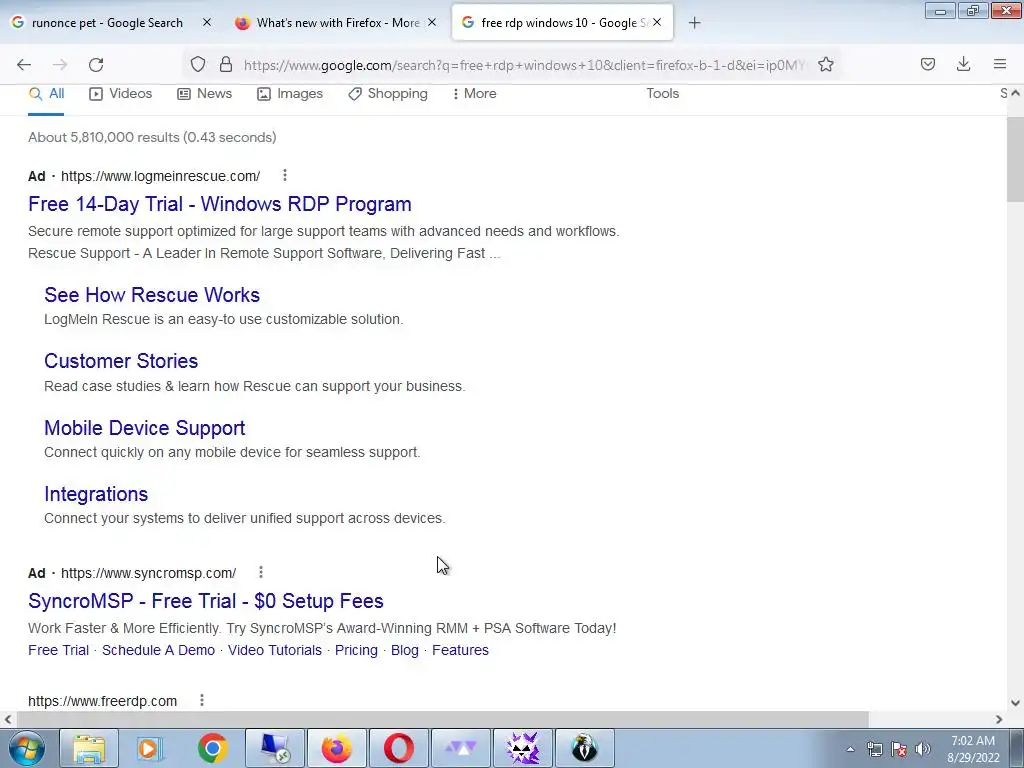Open the 'Integrations' link
This screenshot has width=1024, height=768.
(x=96, y=494)
